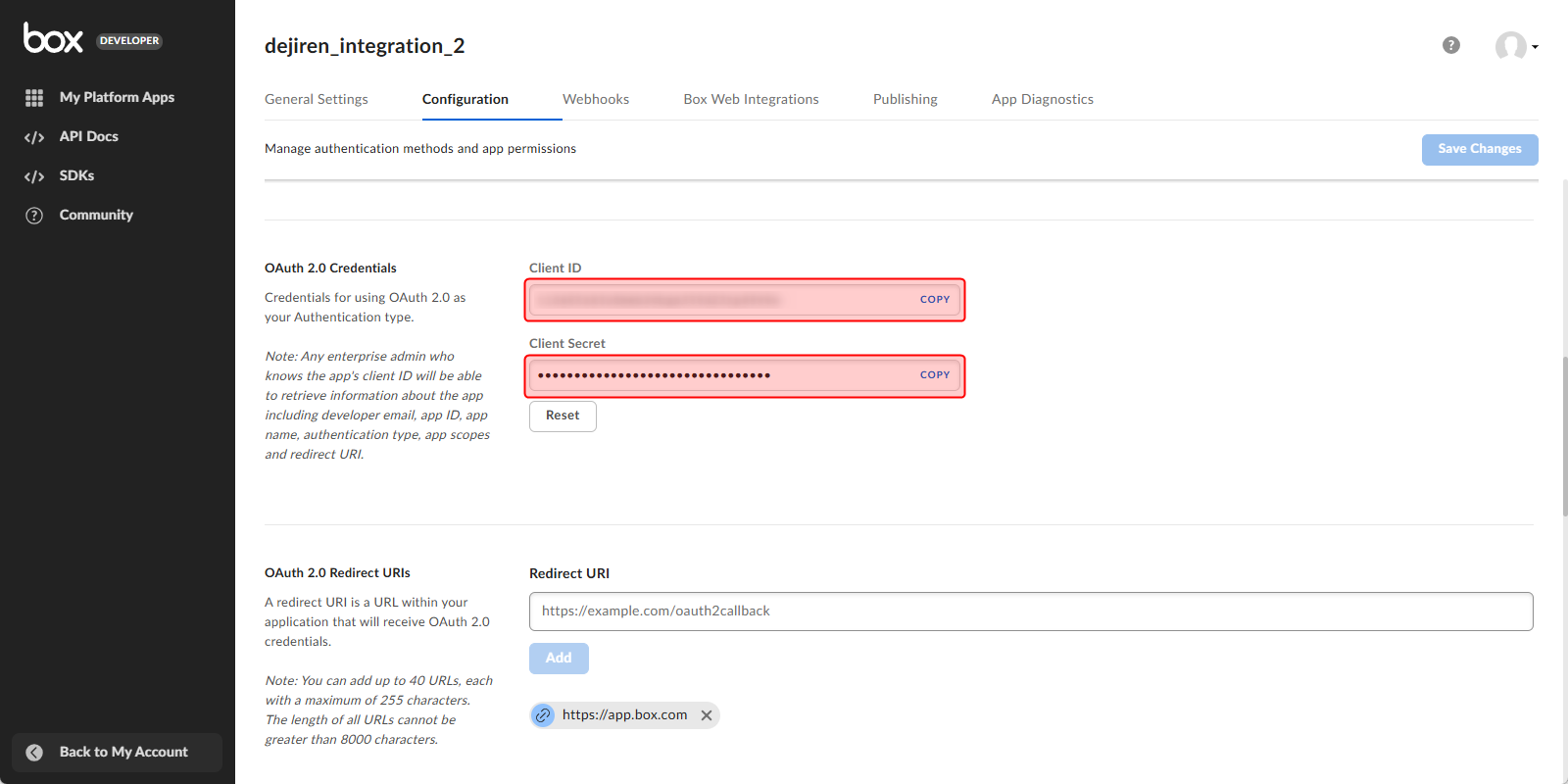
Task: Click the Redirect URI label
Action: pos(569,573)
